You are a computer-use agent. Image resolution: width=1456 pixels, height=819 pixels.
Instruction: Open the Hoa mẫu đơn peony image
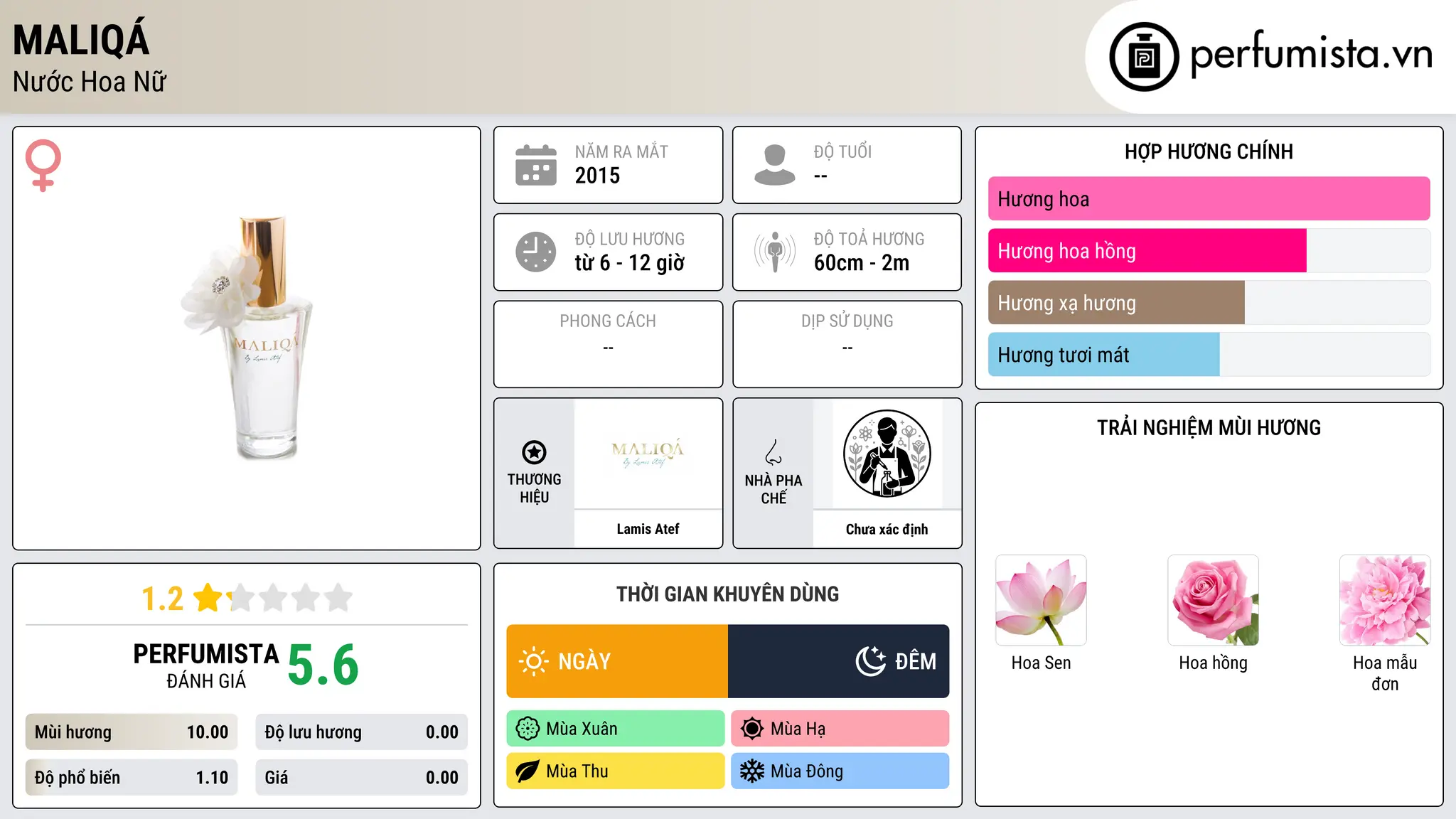coord(1385,601)
